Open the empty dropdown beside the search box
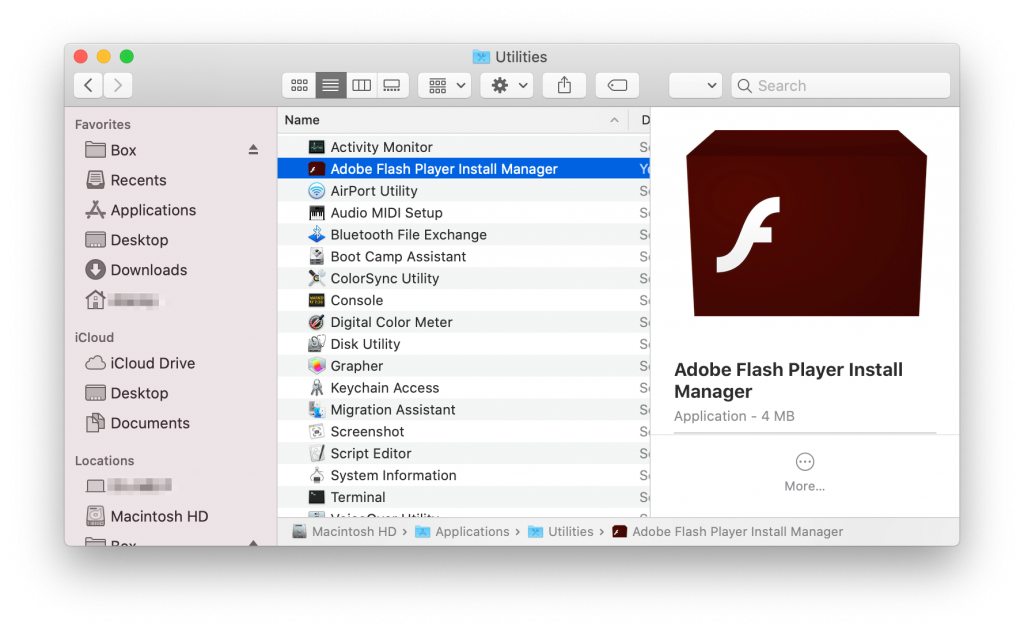Viewport: 1024px width, 631px height. tap(696, 86)
